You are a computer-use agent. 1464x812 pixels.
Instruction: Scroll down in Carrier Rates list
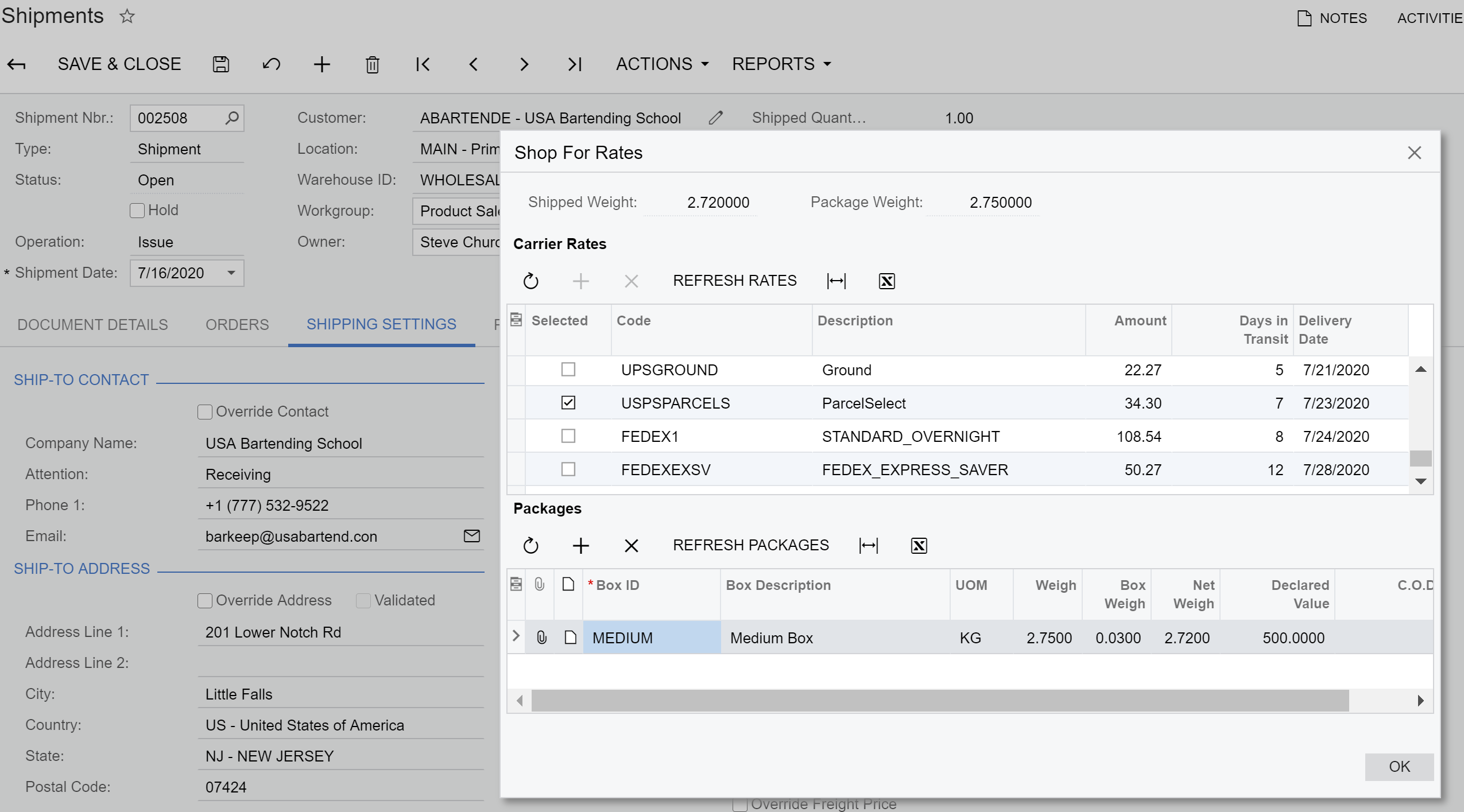coord(1422,485)
